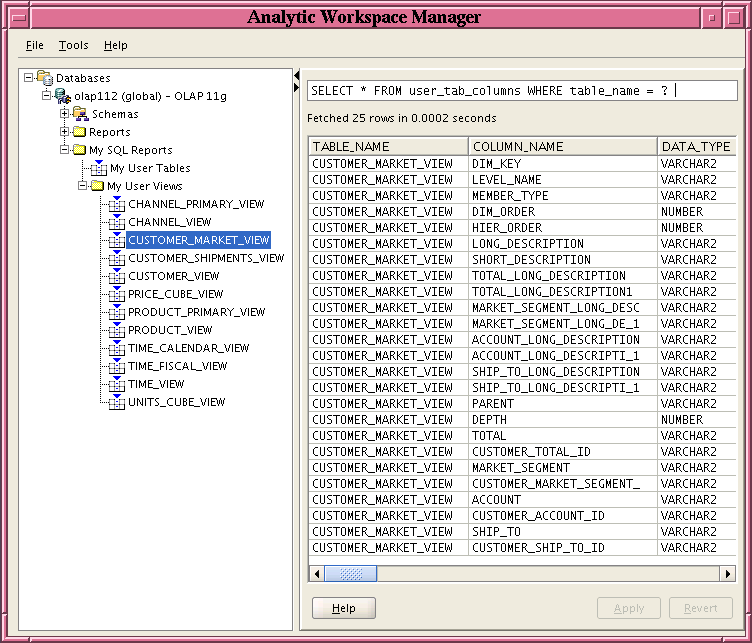Image resolution: width=752 pixels, height=643 pixels.
Task: Collapse the My User Views folder
Action: (x=83, y=186)
